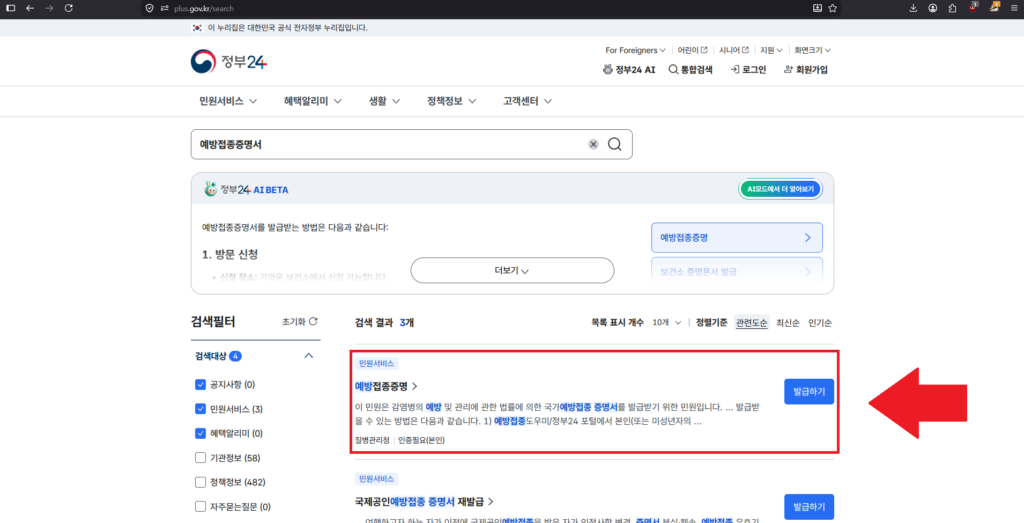Reset filters with 초기화 icon
This screenshot has height=523, width=1024.
(x=300, y=321)
